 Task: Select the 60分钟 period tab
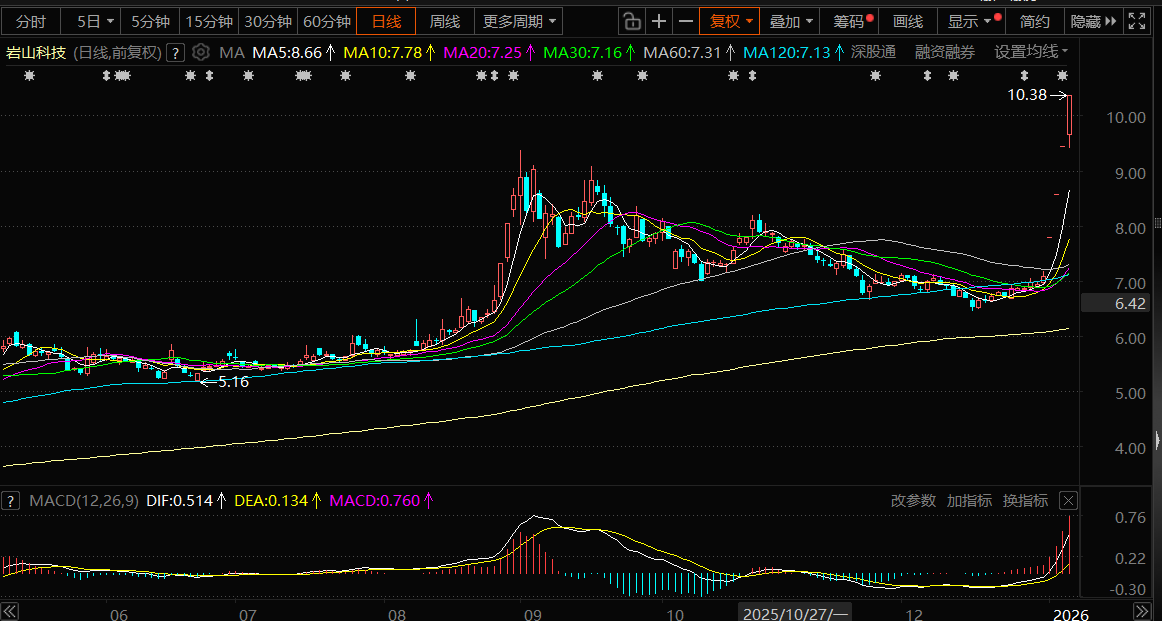tap(327, 21)
